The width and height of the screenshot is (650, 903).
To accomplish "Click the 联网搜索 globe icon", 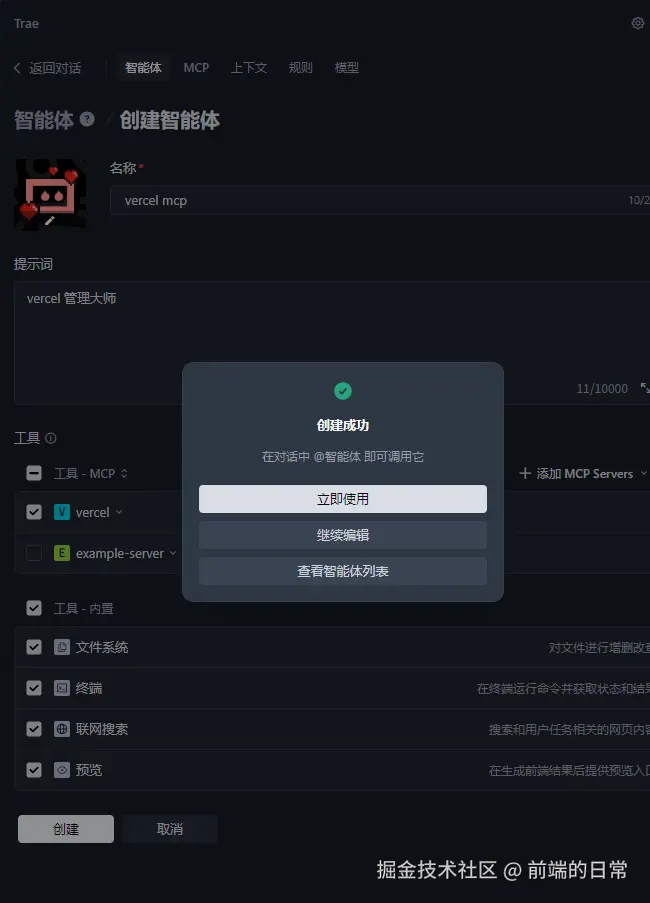I will tap(62, 729).
